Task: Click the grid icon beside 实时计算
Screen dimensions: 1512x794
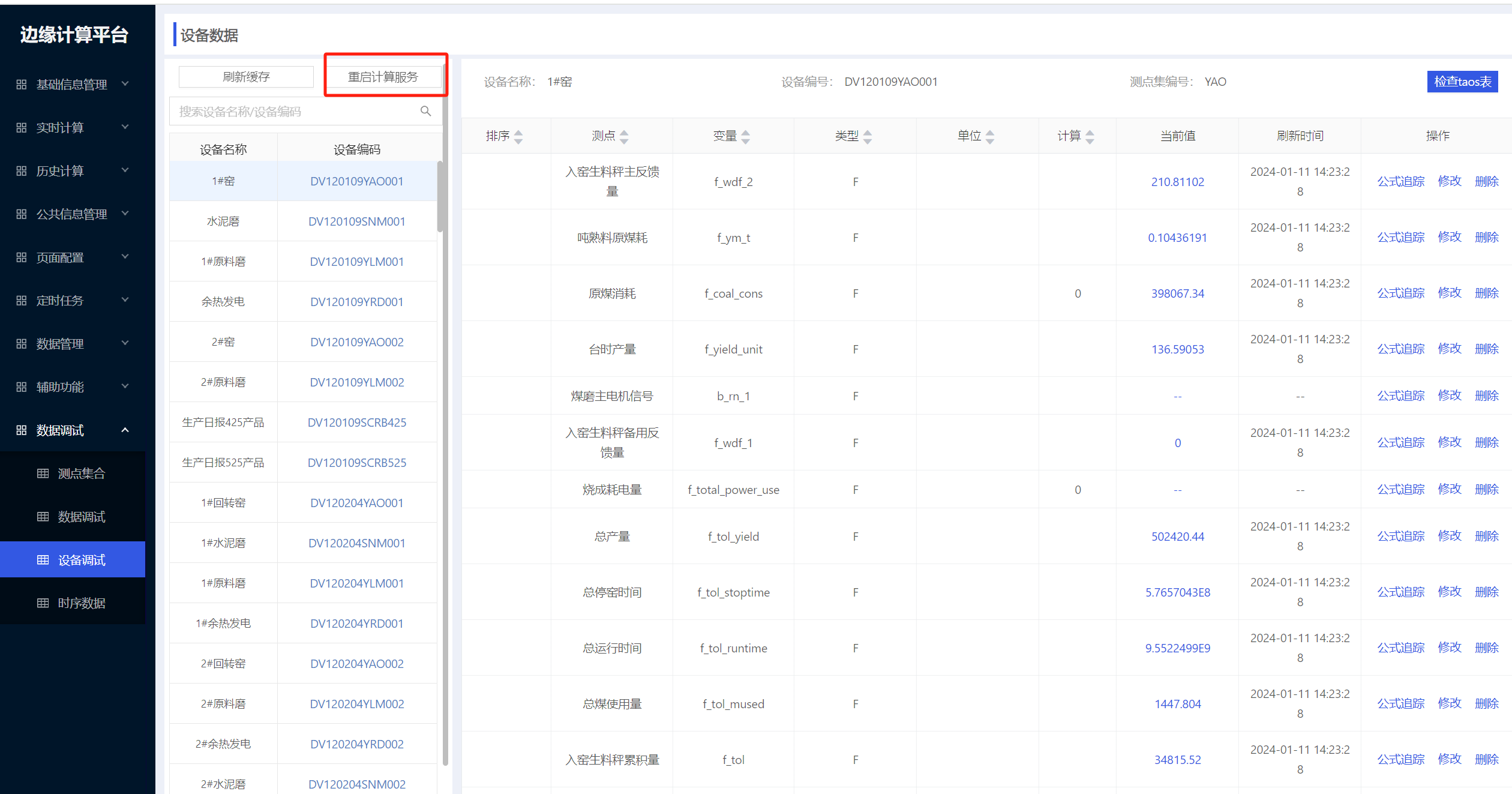Action: click(x=22, y=127)
